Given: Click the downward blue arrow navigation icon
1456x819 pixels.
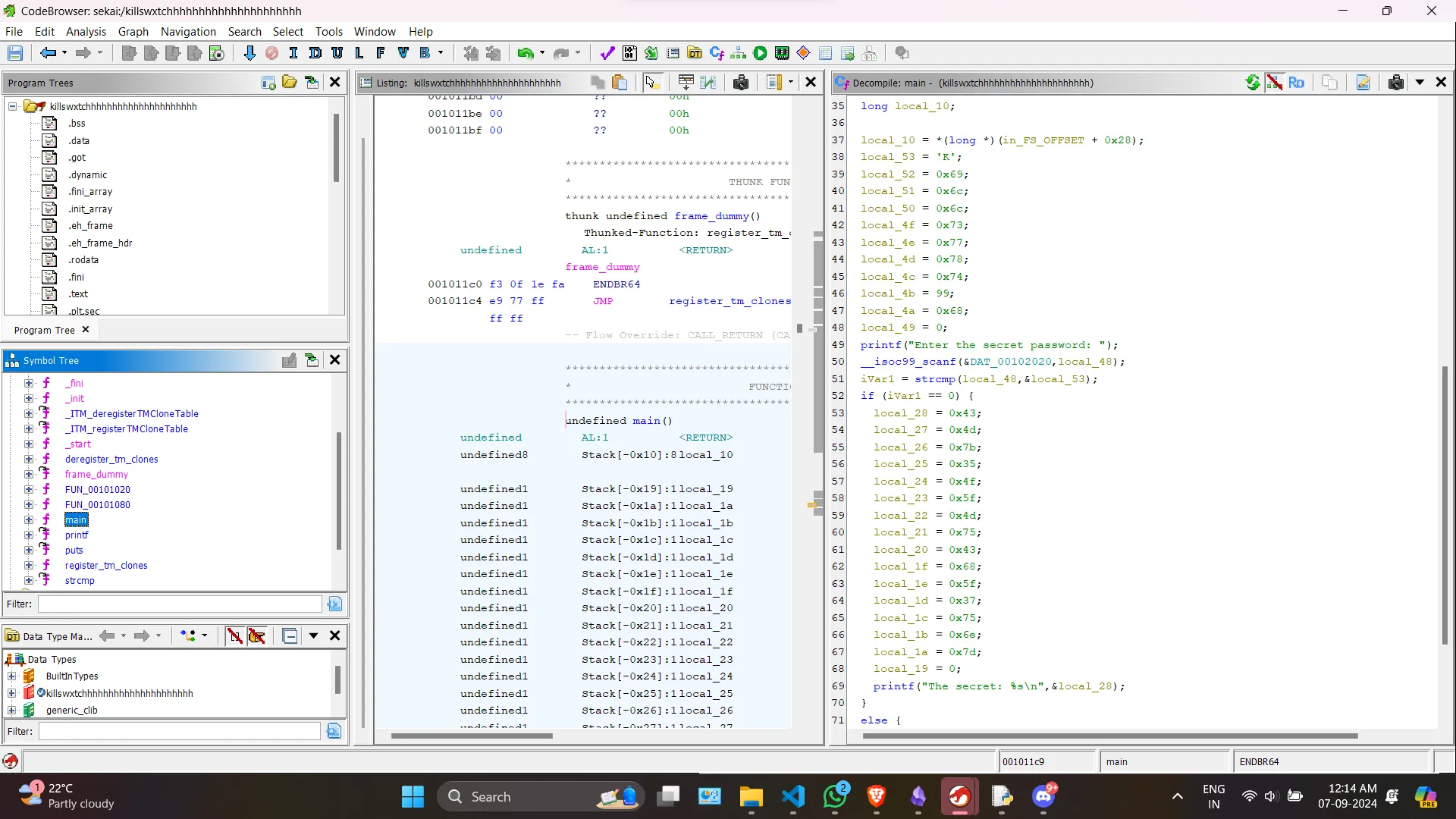Looking at the screenshot, I should (249, 53).
